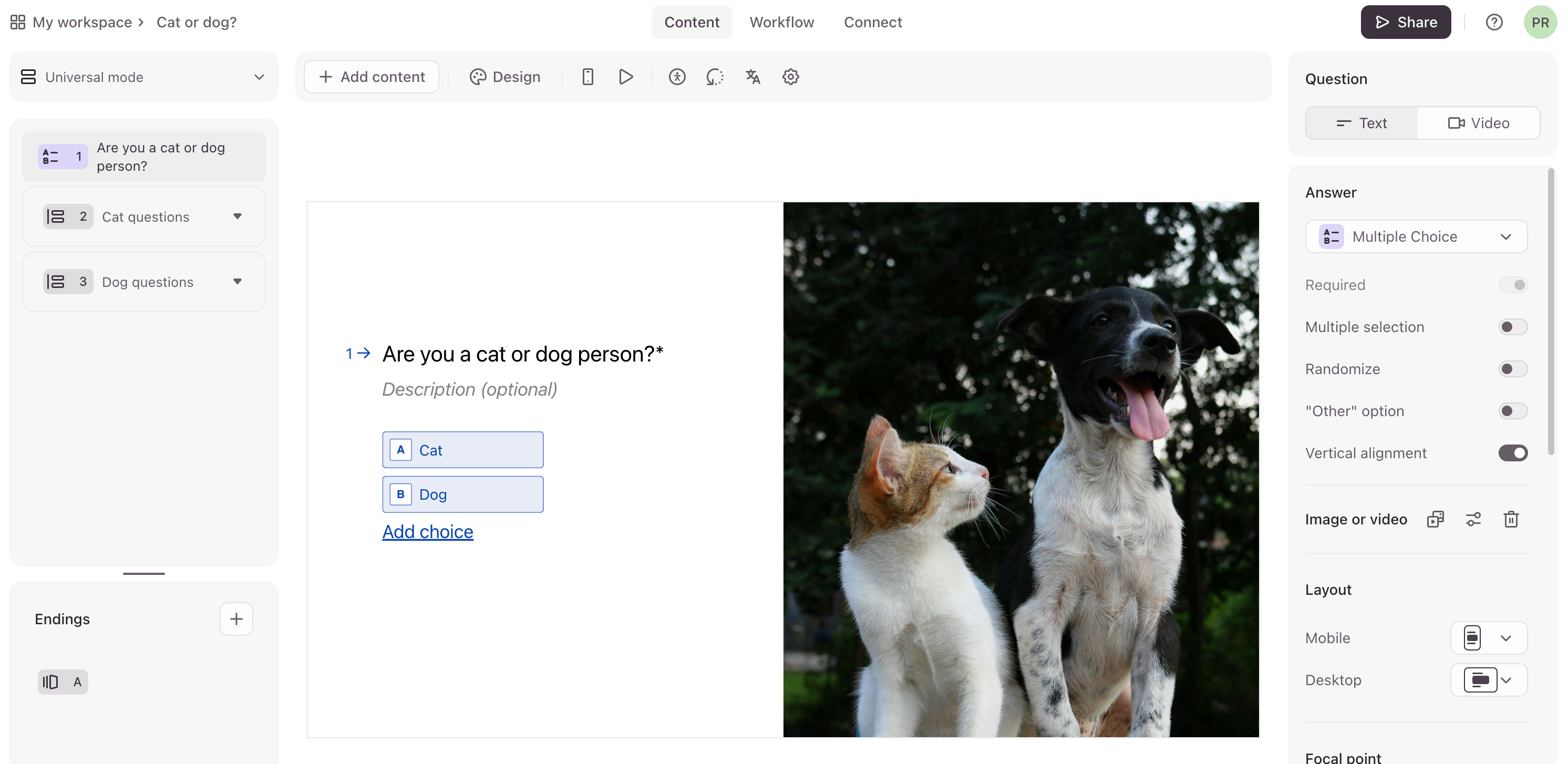
Task: Click the Cat or dog? form title
Action: point(197,23)
